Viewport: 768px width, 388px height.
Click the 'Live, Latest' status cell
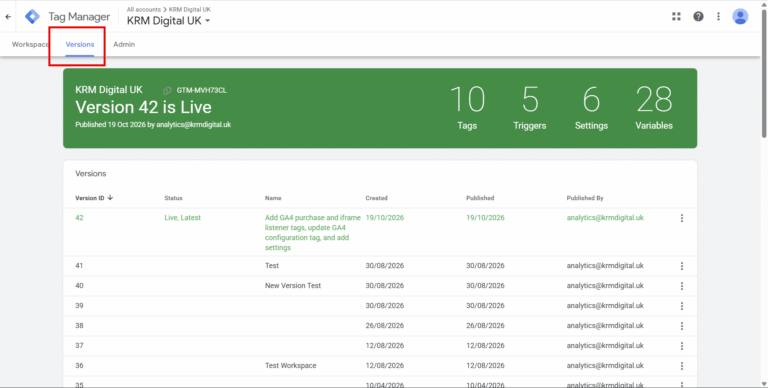coord(183,218)
